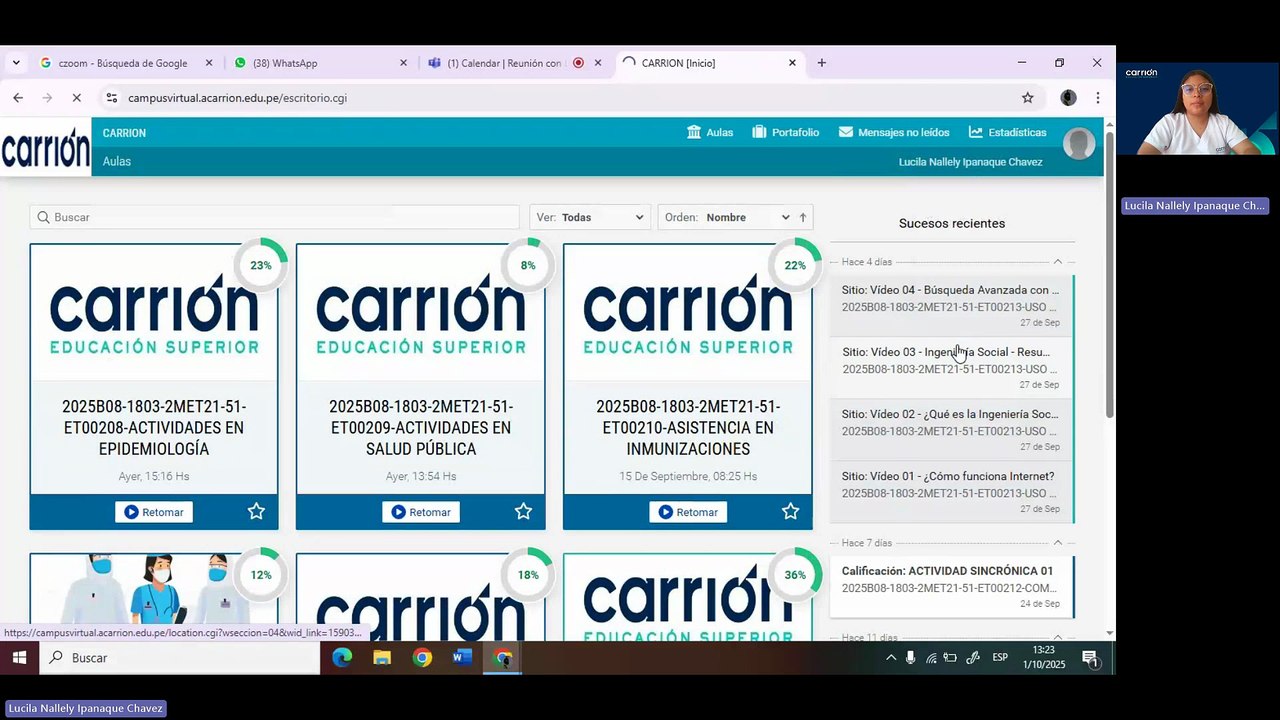The height and width of the screenshot is (720, 1280).
Task: Click the 8% progress ring
Action: click(x=528, y=265)
